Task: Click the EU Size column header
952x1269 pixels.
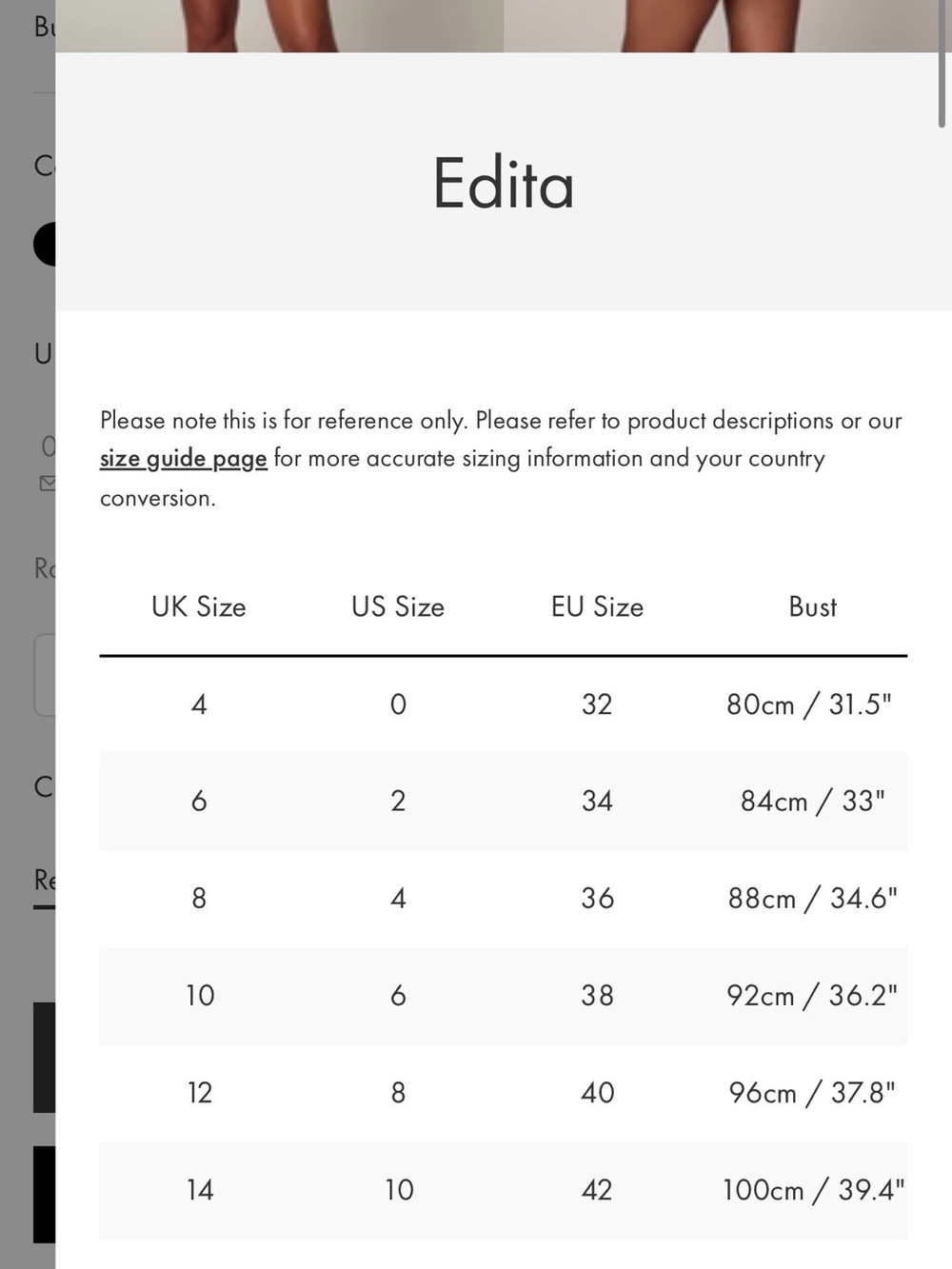Action: coord(597,607)
